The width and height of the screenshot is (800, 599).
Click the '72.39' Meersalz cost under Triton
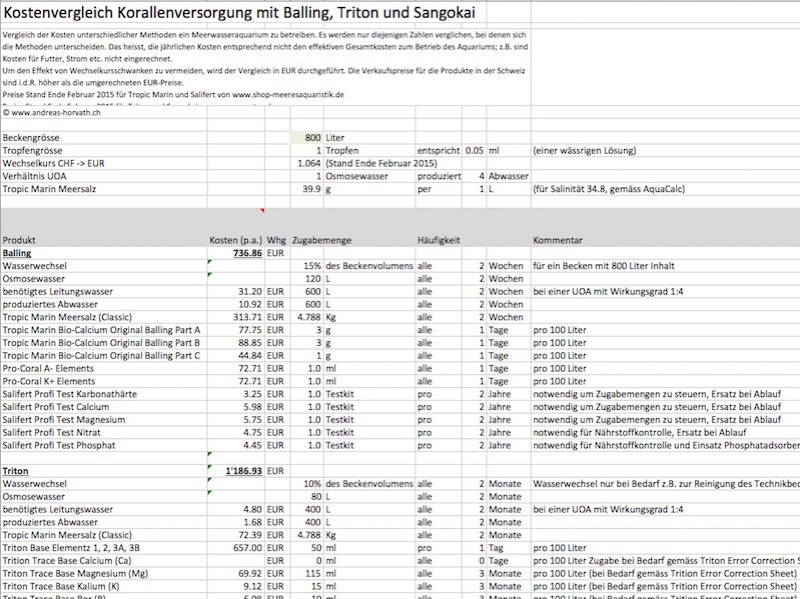coord(250,535)
